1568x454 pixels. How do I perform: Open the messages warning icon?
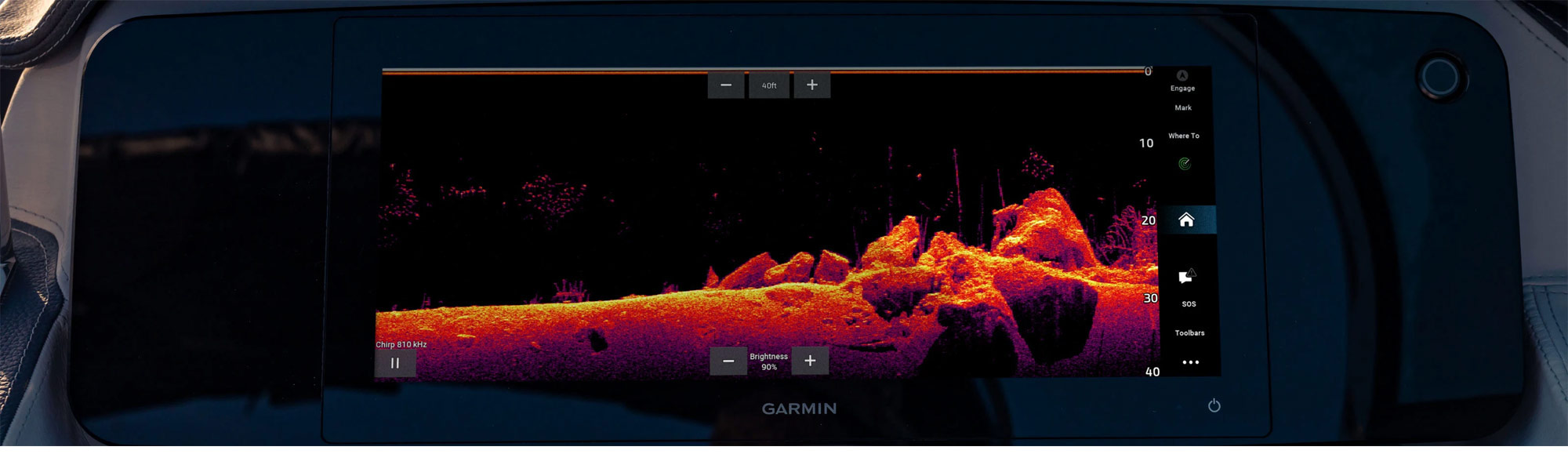tap(1187, 276)
